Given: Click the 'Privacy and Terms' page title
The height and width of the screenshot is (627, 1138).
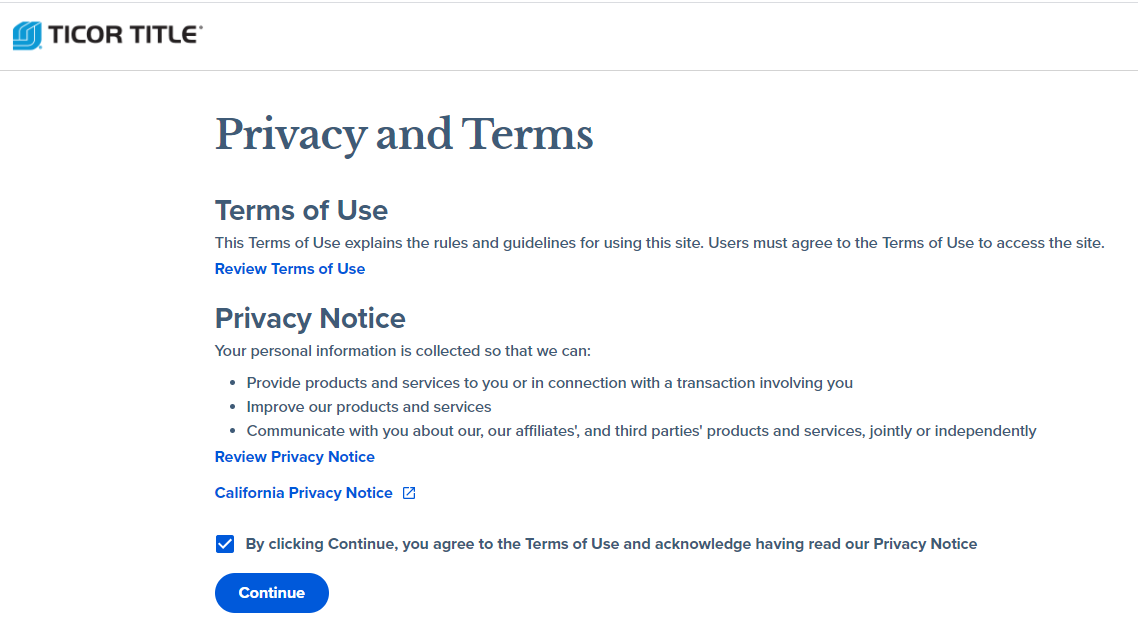Looking at the screenshot, I should (404, 135).
